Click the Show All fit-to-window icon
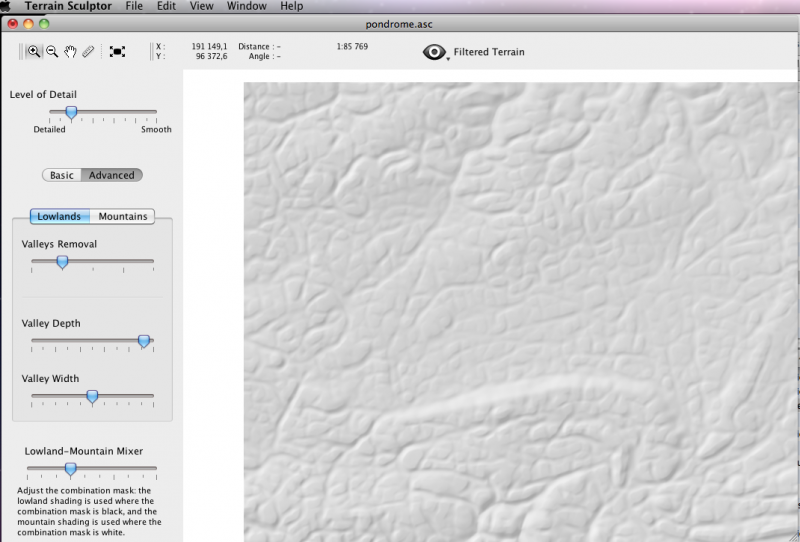800x542 pixels. tap(117, 51)
